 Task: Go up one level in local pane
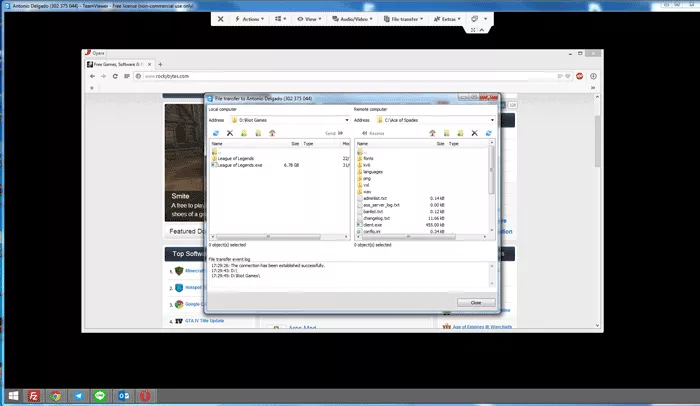pyautogui.click(x=272, y=133)
